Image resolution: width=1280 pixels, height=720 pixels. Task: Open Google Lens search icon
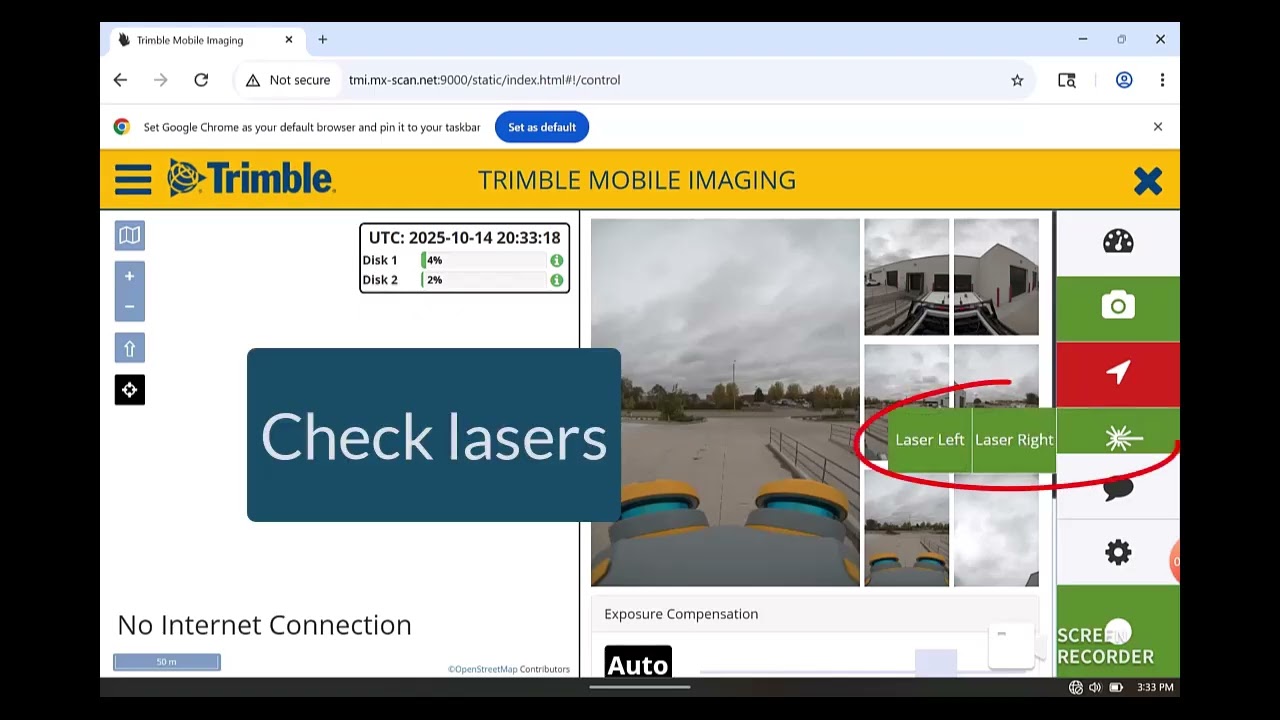pyautogui.click(x=1067, y=80)
